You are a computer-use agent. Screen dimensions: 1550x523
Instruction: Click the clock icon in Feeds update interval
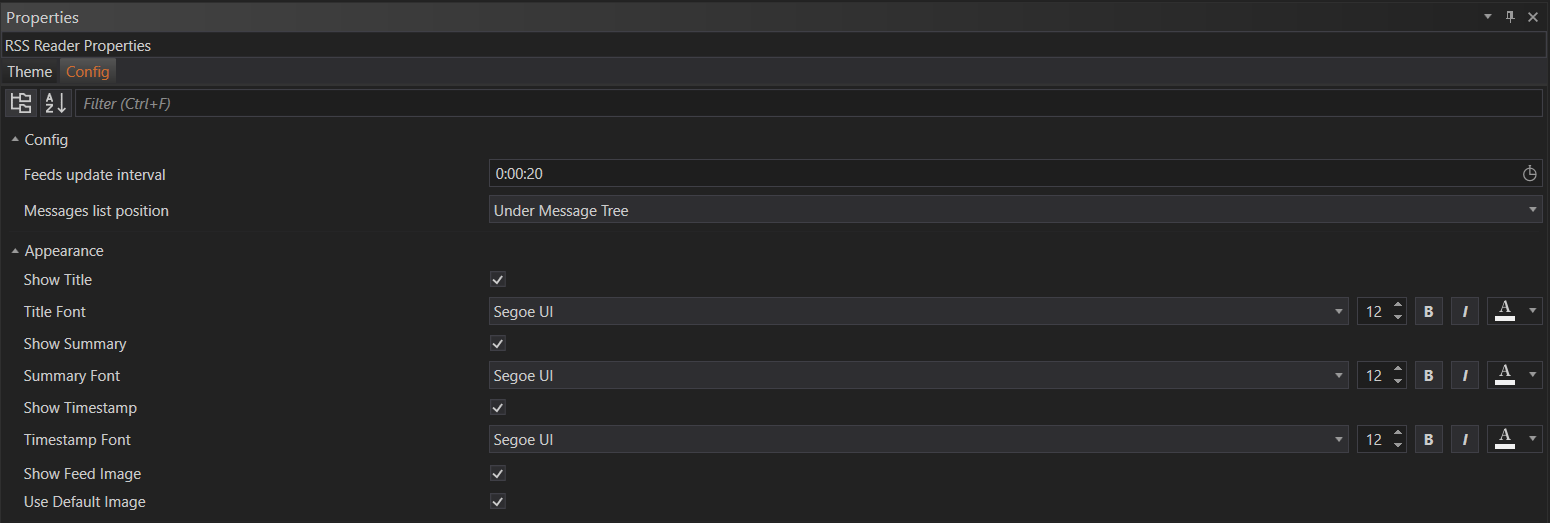click(1529, 174)
